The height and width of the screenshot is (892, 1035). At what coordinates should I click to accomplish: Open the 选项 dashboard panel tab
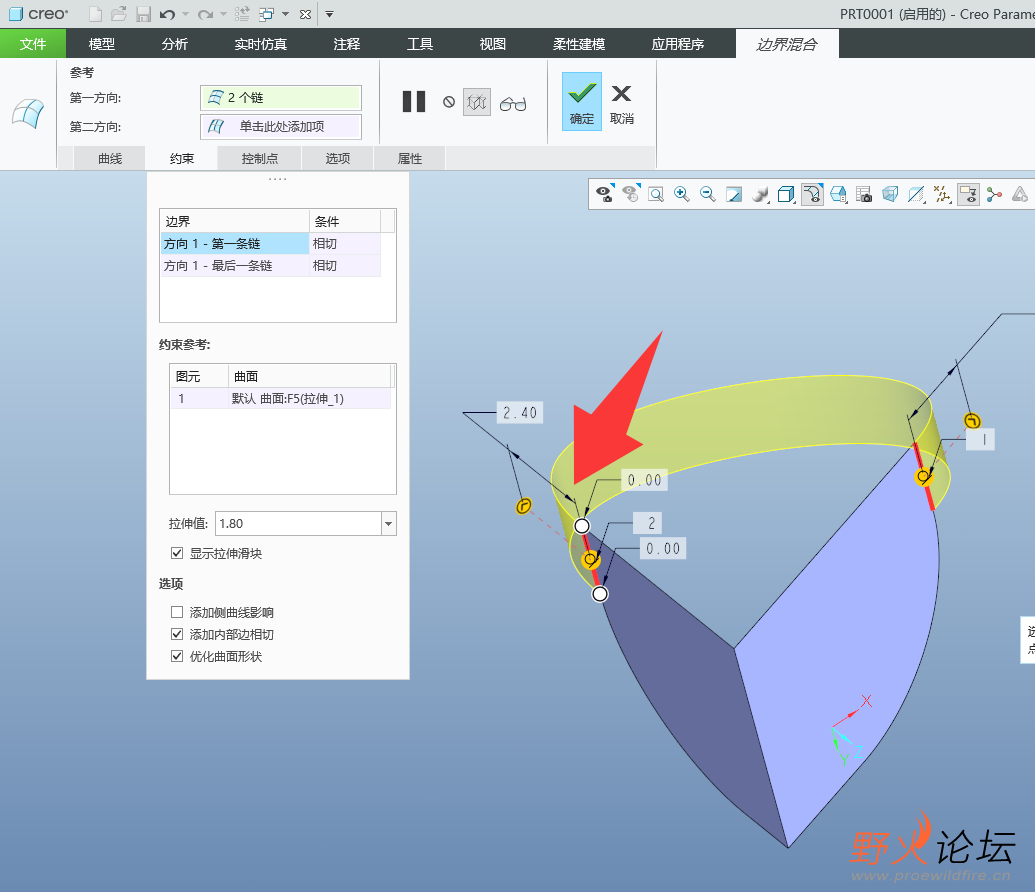click(x=337, y=158)
